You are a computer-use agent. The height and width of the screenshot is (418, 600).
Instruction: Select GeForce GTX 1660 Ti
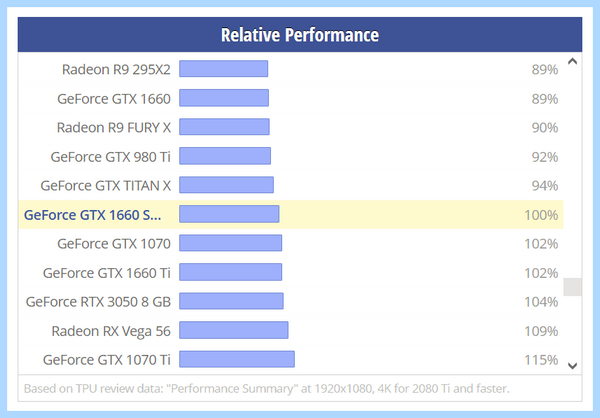[x=106, y=273]
